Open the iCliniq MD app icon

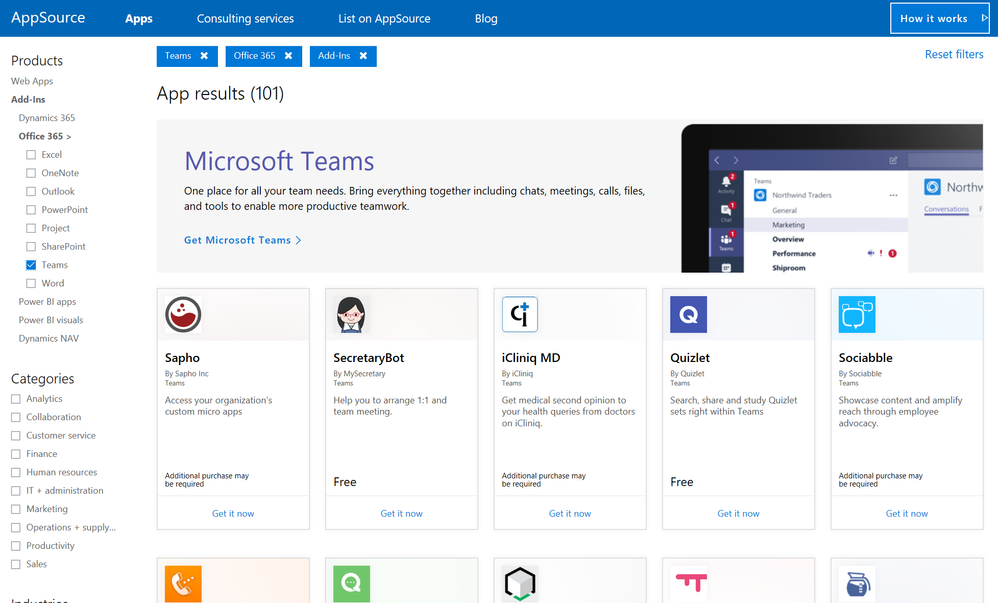point(520,314)
